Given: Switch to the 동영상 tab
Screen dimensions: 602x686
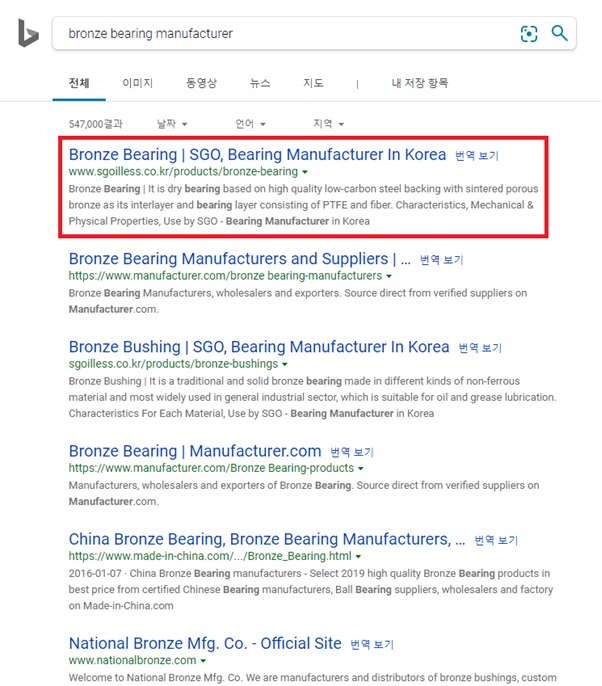Looking at the screenshot, I should click(201, 83).
